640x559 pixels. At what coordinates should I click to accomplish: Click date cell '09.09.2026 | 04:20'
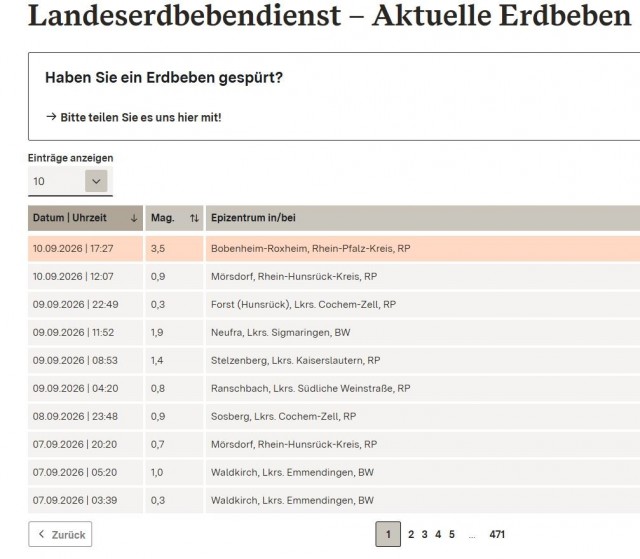(x=85, y=388)
